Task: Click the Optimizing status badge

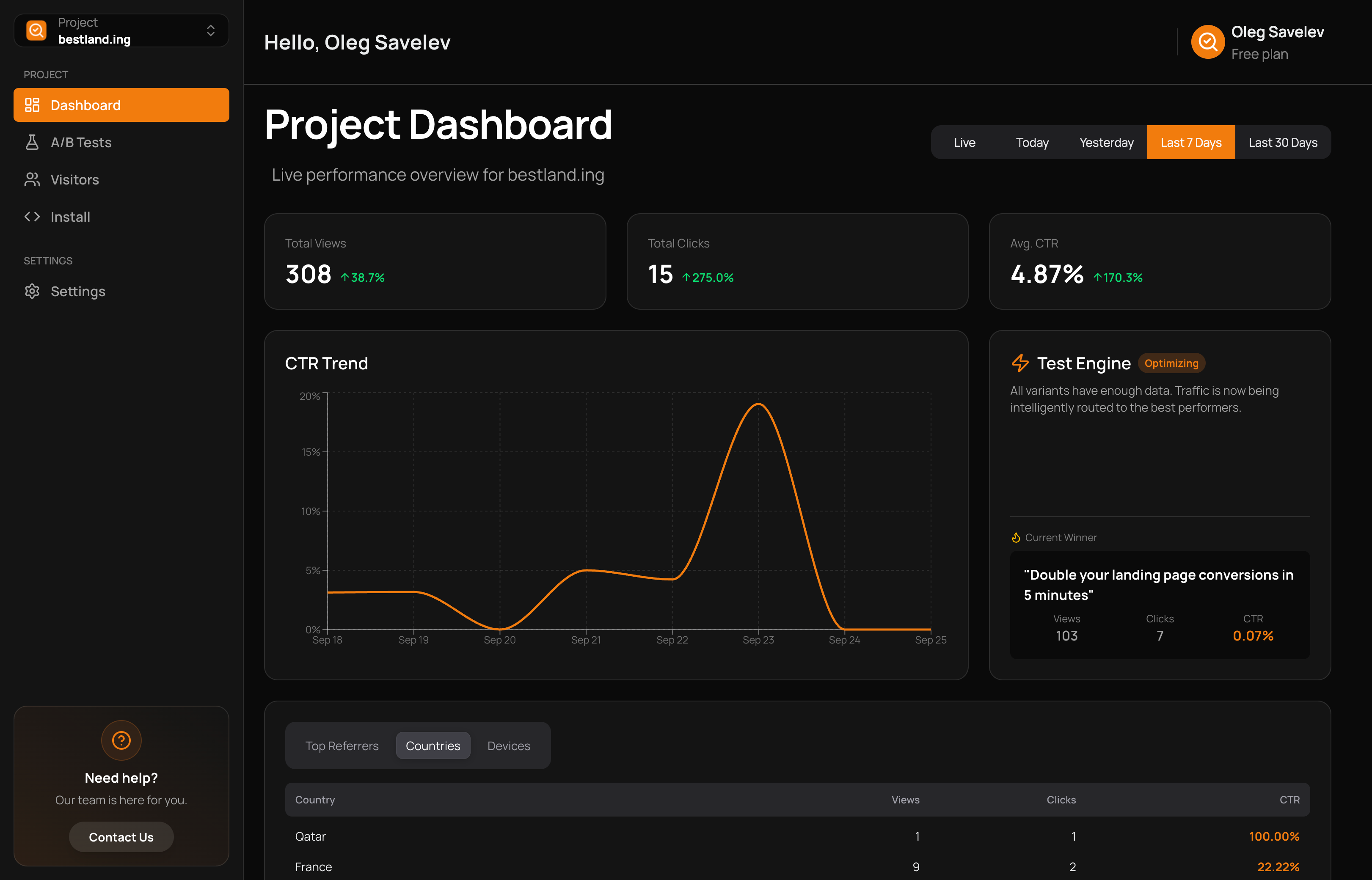Action: click(1171, 363)
